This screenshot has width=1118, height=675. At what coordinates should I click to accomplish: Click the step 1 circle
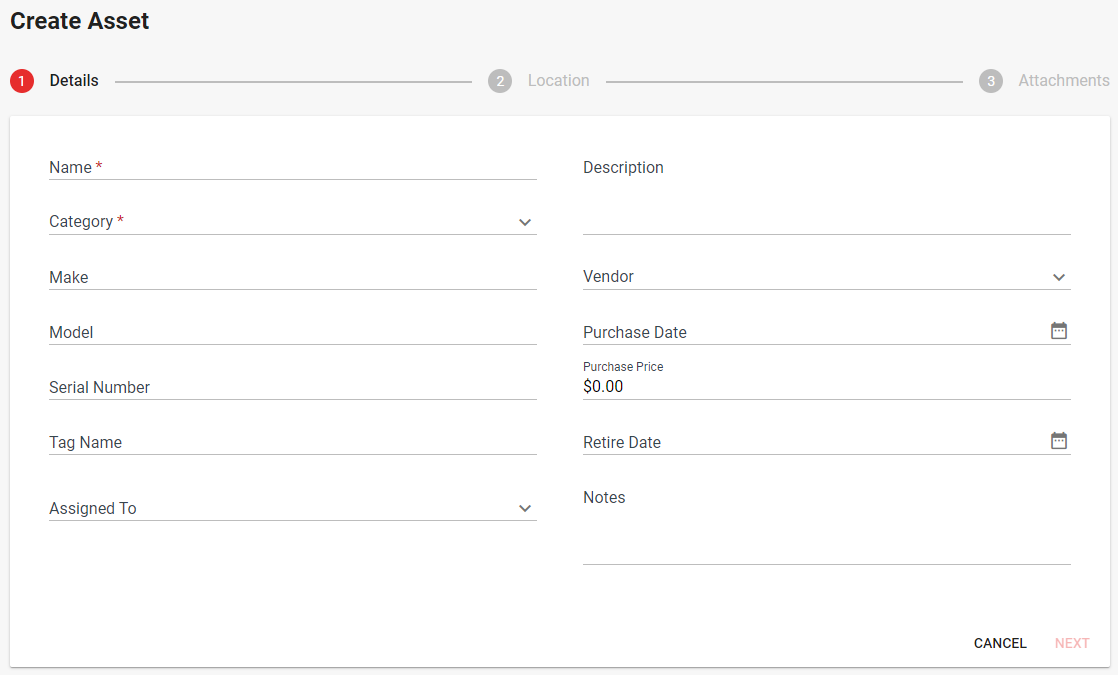[x=22, y=81]
